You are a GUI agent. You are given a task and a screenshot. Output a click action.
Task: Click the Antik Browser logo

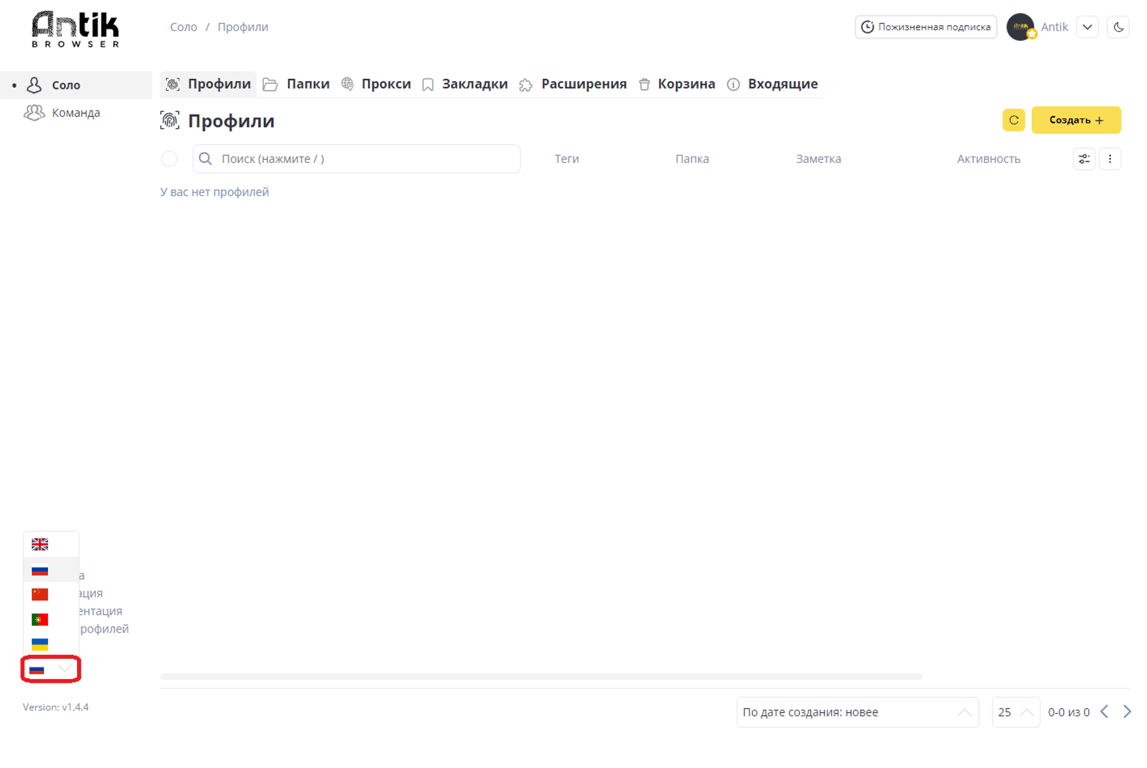(x=75, y=29)
